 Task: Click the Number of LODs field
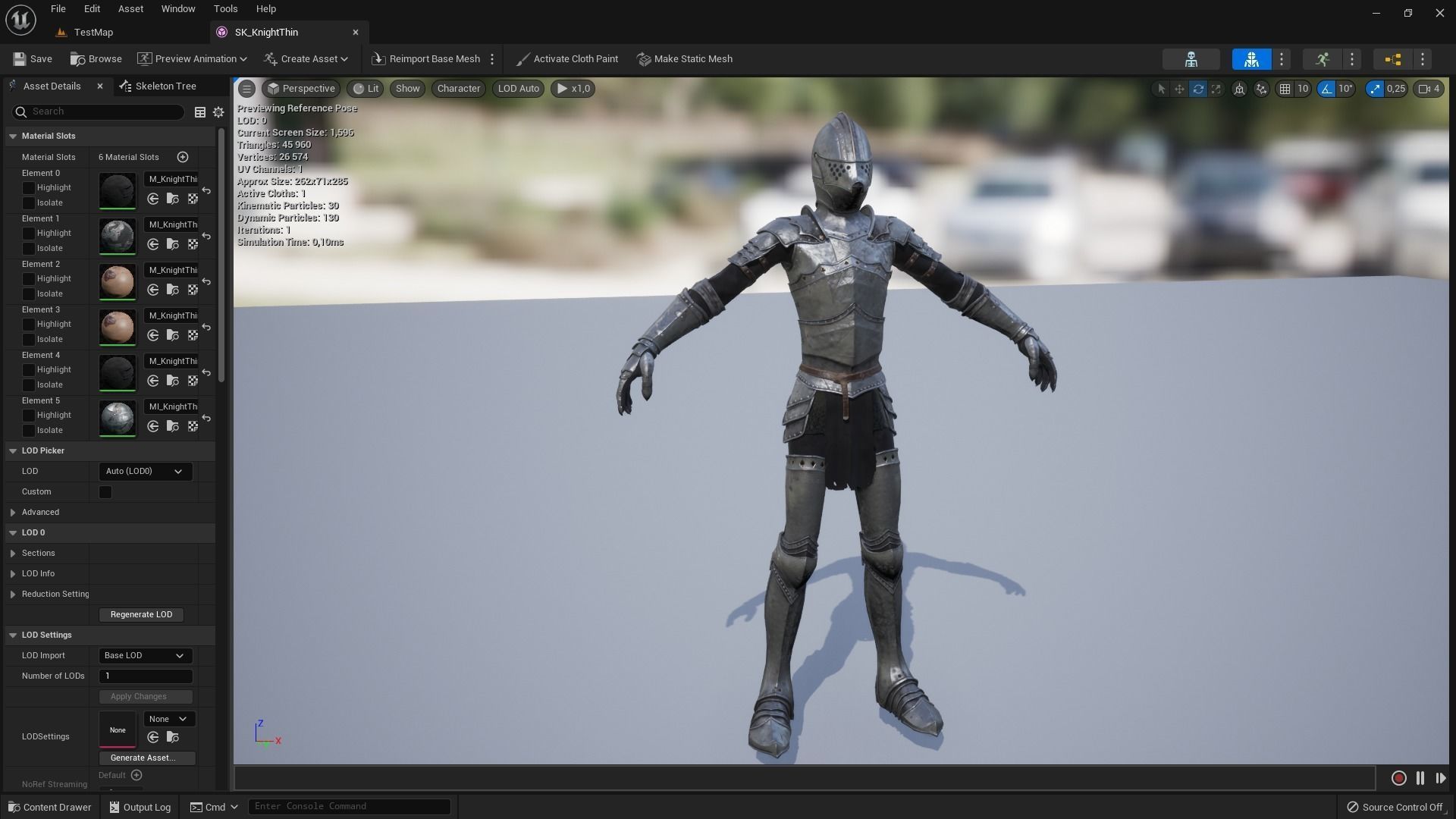point(145,676)
